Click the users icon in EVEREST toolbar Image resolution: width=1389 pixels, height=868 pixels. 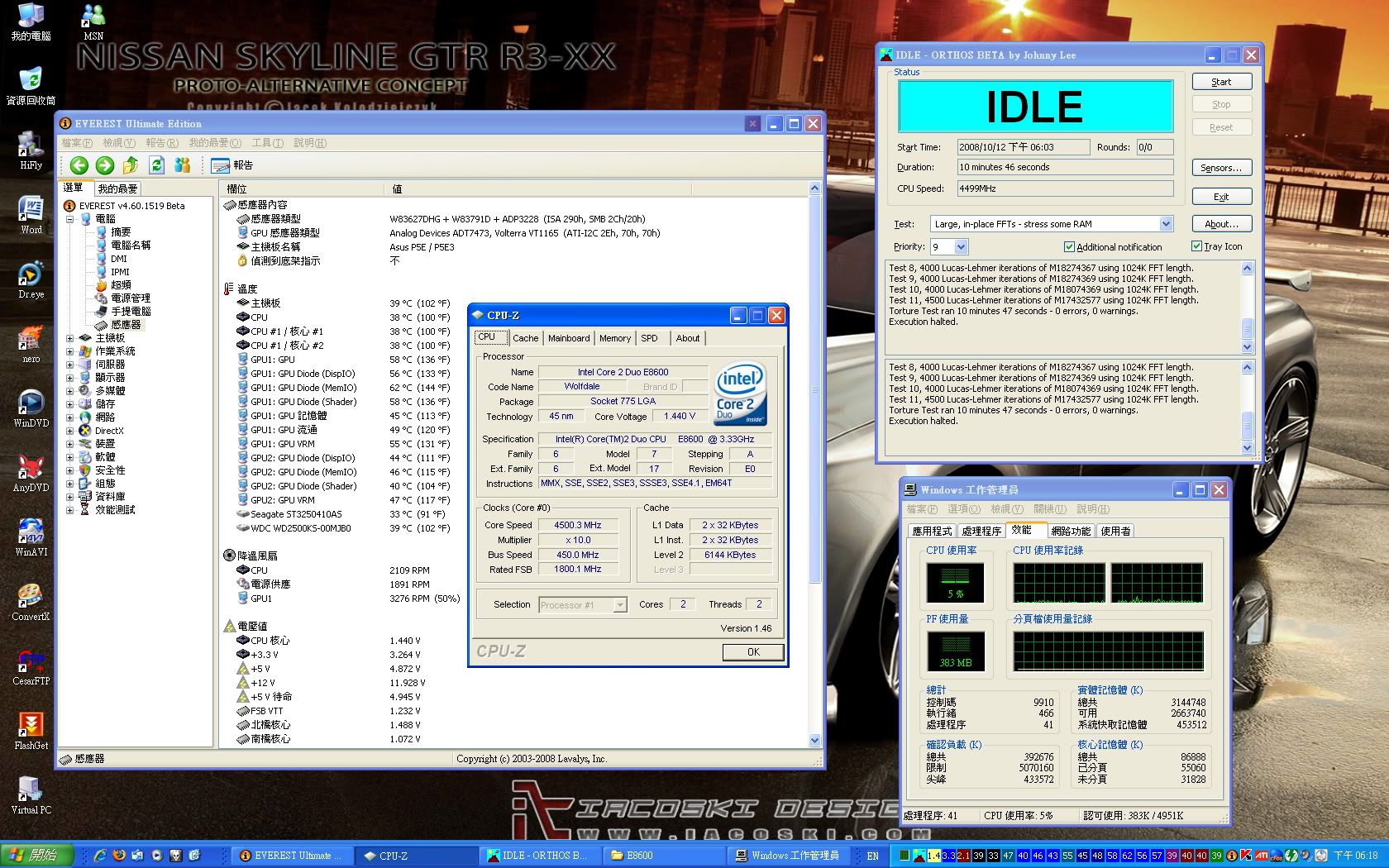coord(183,165)
